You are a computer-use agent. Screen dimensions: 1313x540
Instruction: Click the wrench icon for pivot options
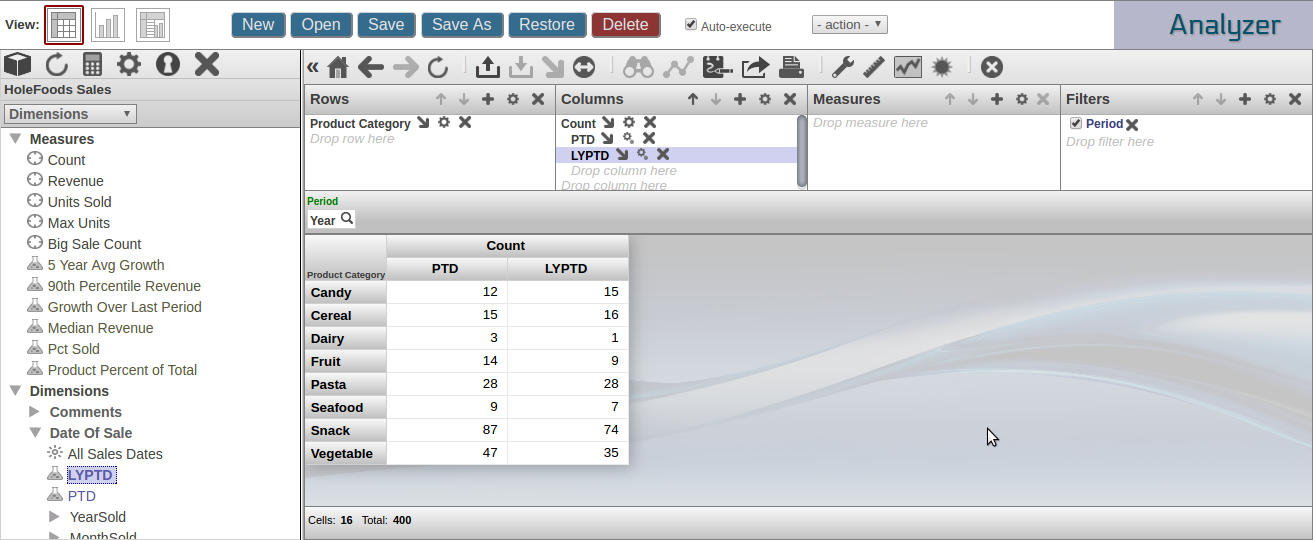coord(843,67)
